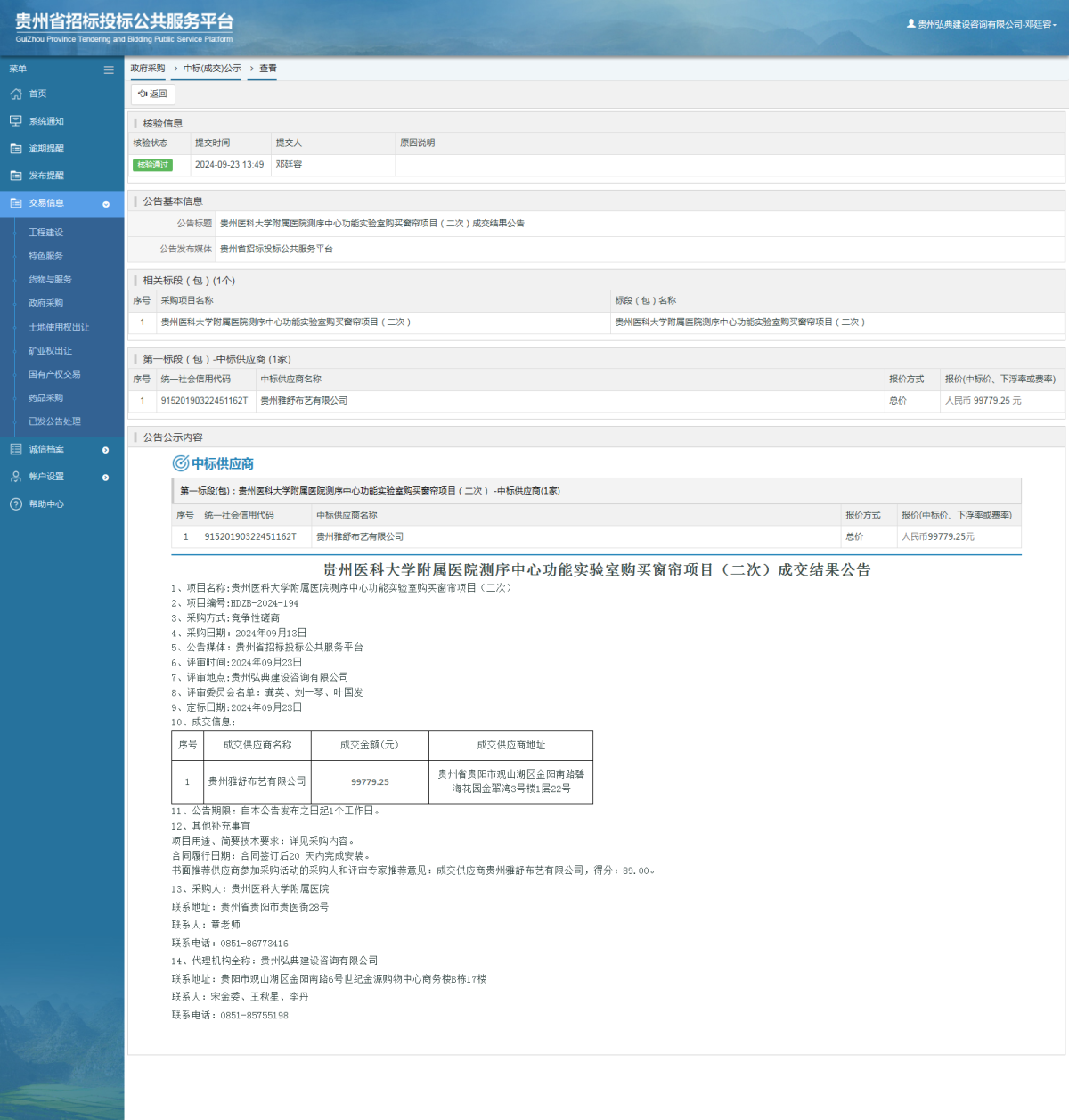Click the user avatar icon in header

pyautogui.click(x=911, y=24)
